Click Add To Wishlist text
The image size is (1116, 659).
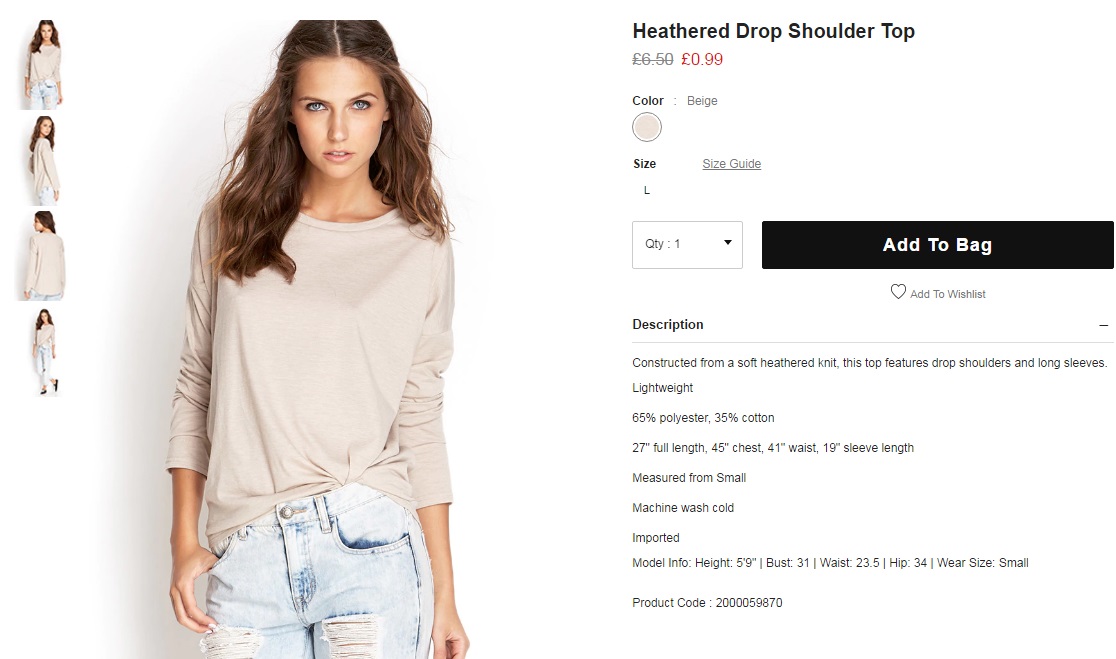pyautogui.click(x=947, y=294)
